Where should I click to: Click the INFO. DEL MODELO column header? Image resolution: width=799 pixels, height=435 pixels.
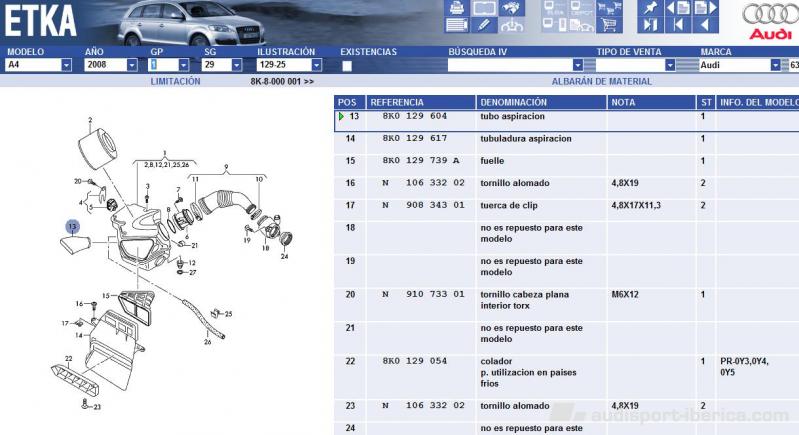(x=758, y=102)
